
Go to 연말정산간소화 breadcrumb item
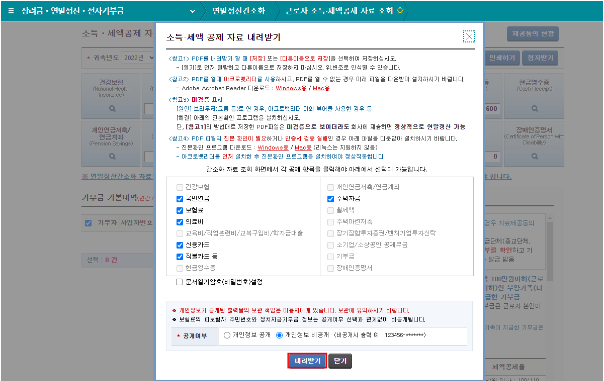click(238, 10)
